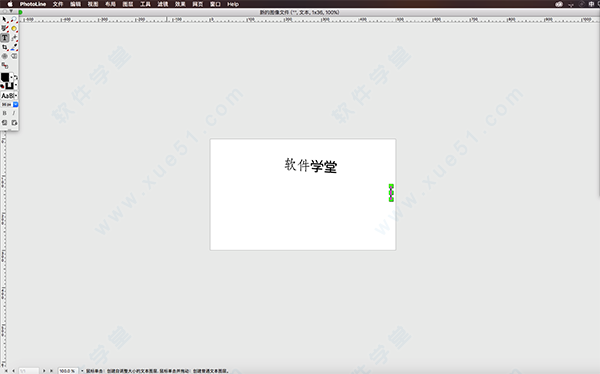Open the 窗口 (Window) menu
This screenshot has width=600, height=374.
(215, 4)
